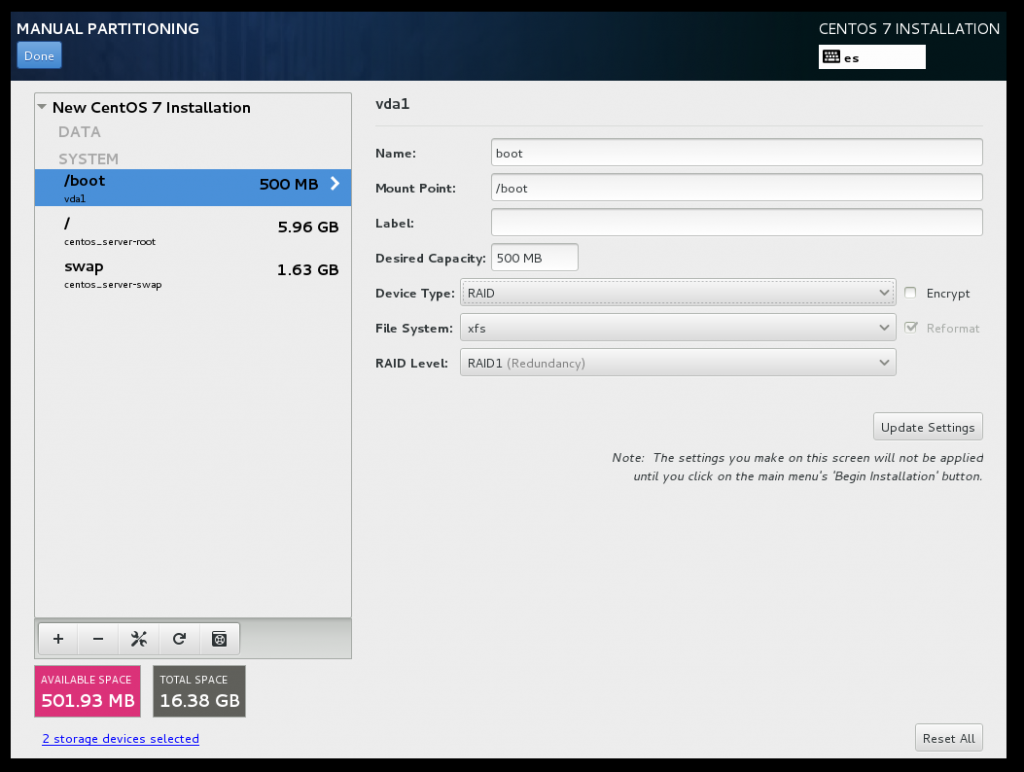The height and width of the screenshot is (772, 1024).
Task: Open the RAID Level dropdown
Action: pos(678,362)
